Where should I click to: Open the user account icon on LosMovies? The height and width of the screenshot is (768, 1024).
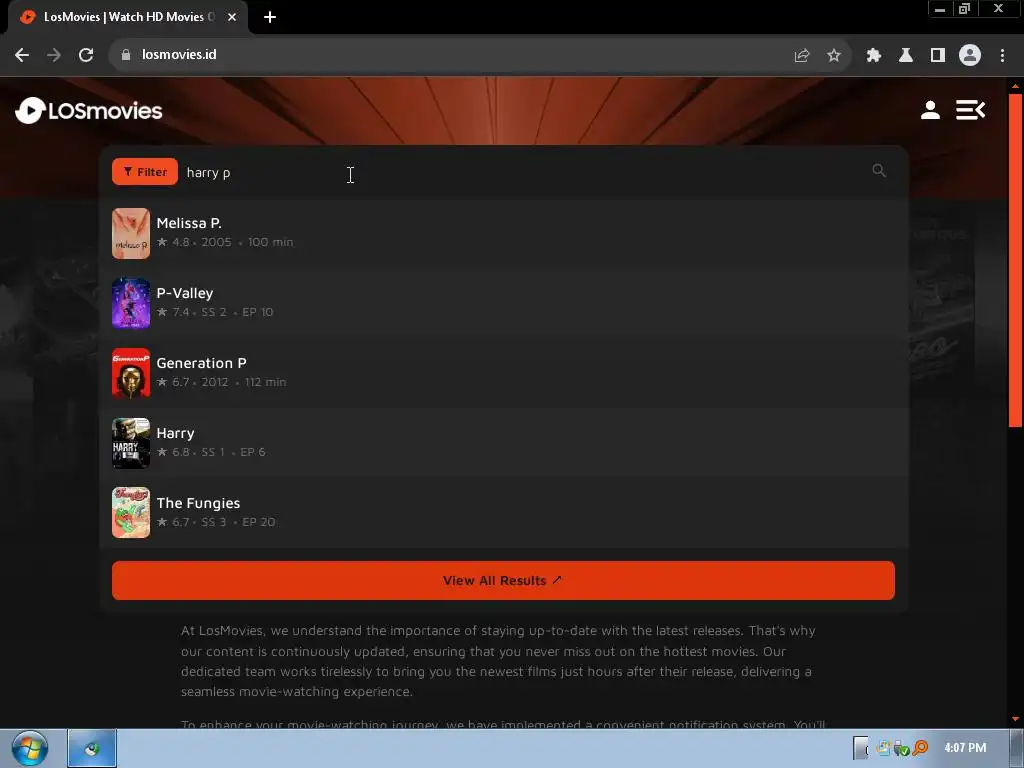point(930,110)
